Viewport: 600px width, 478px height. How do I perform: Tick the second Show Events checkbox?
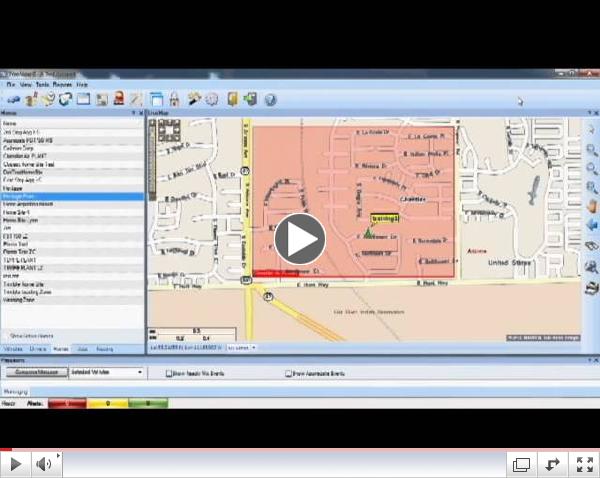(x=289, y=373)
